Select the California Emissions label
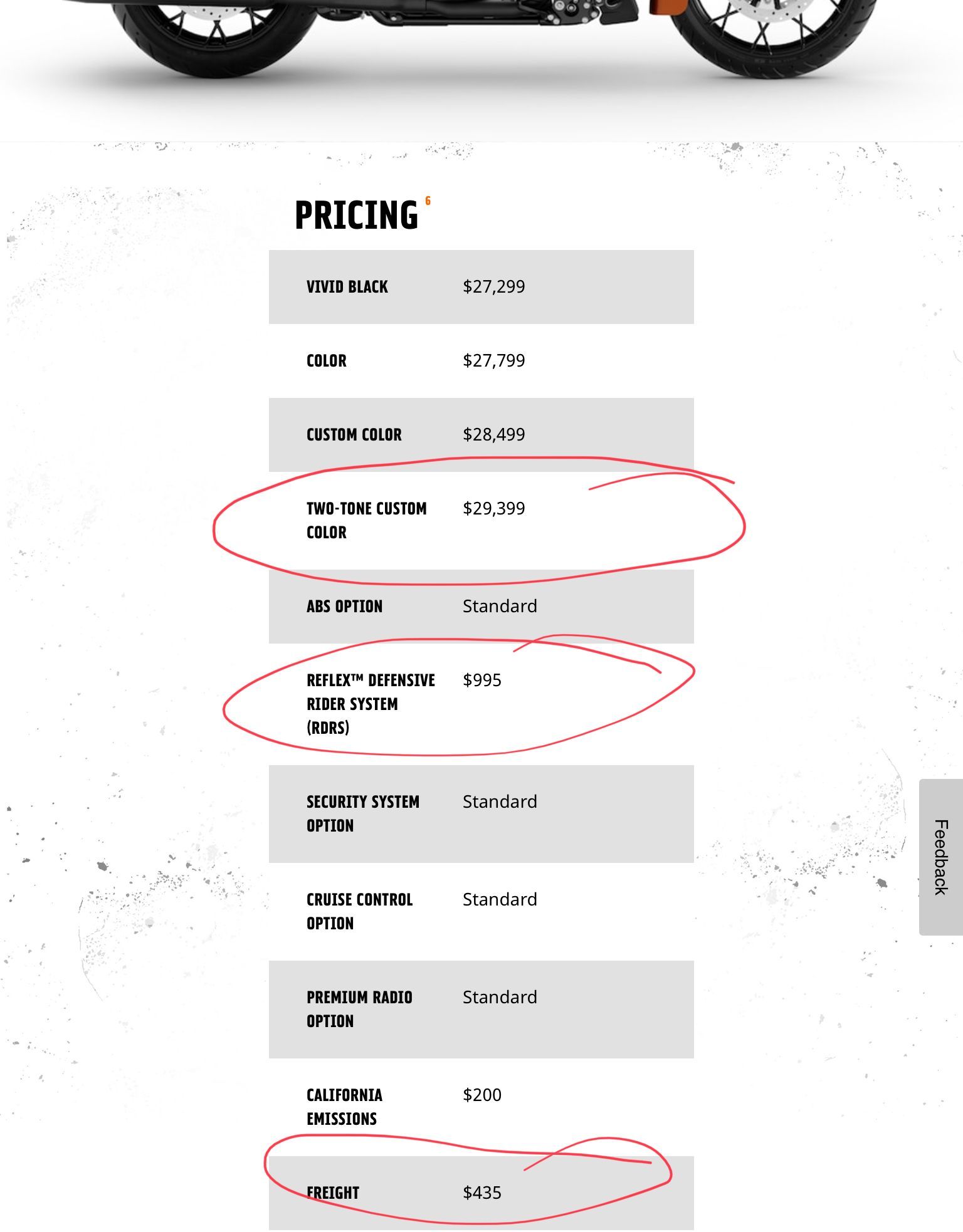The height and width of the screenshot is (1232, 963). point(344,1107)
